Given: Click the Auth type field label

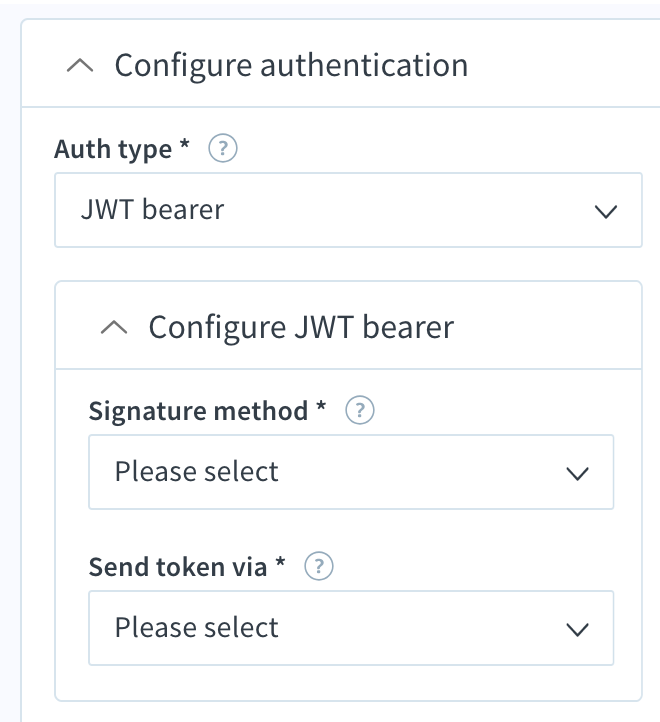Looking at the screenshot, I should tap(113, 150).
